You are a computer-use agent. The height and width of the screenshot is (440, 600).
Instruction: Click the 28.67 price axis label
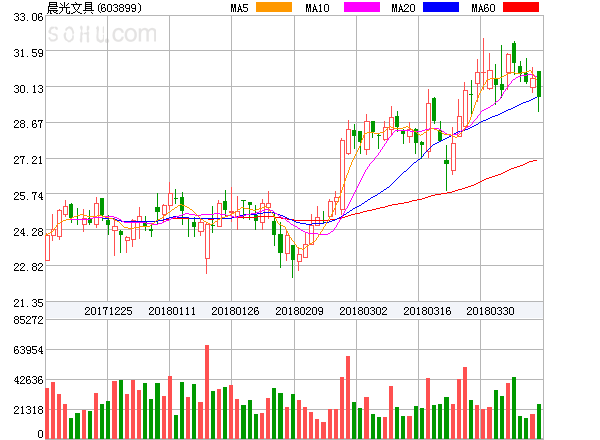coord(28,124)
